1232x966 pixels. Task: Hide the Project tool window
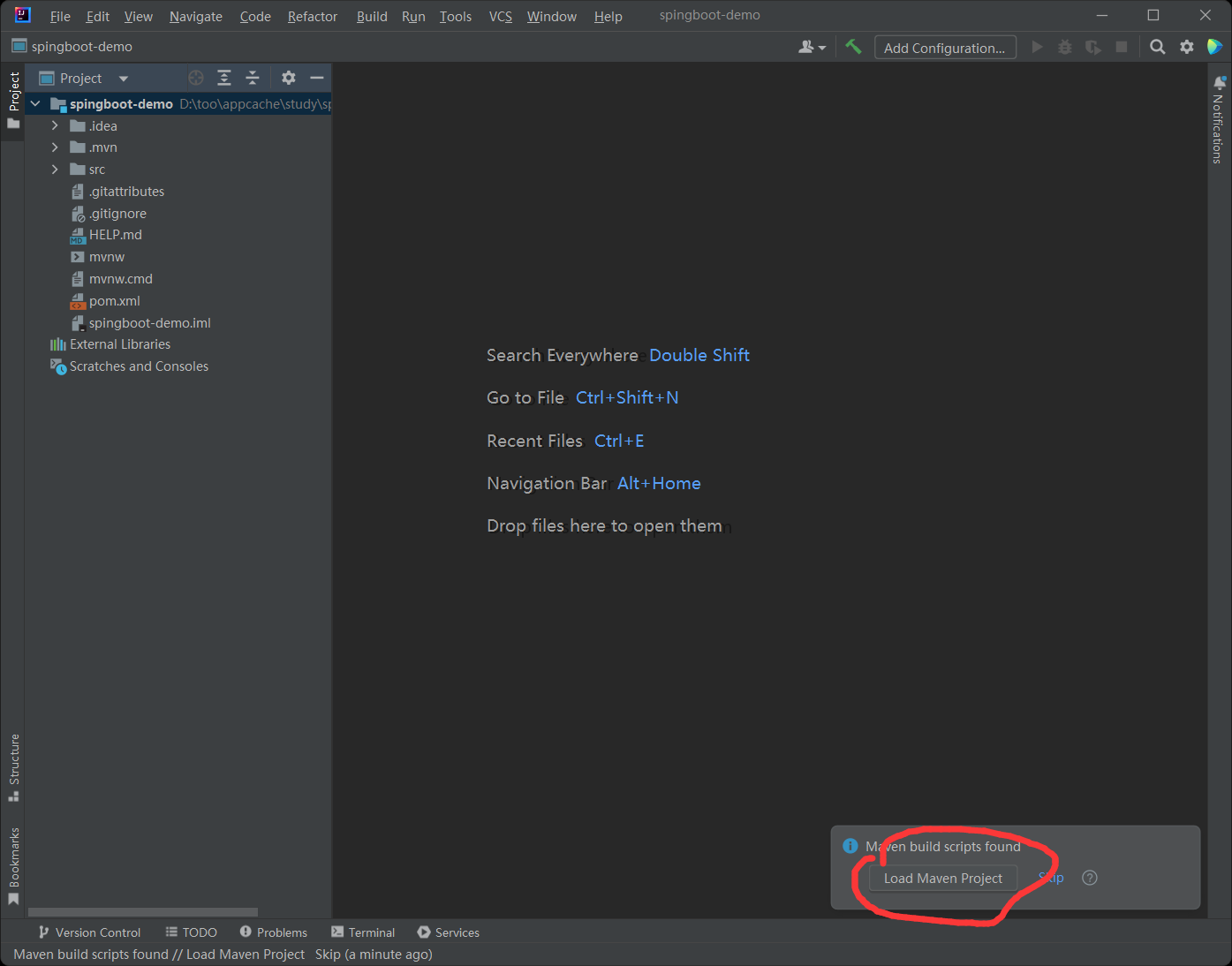pos(317,78)
